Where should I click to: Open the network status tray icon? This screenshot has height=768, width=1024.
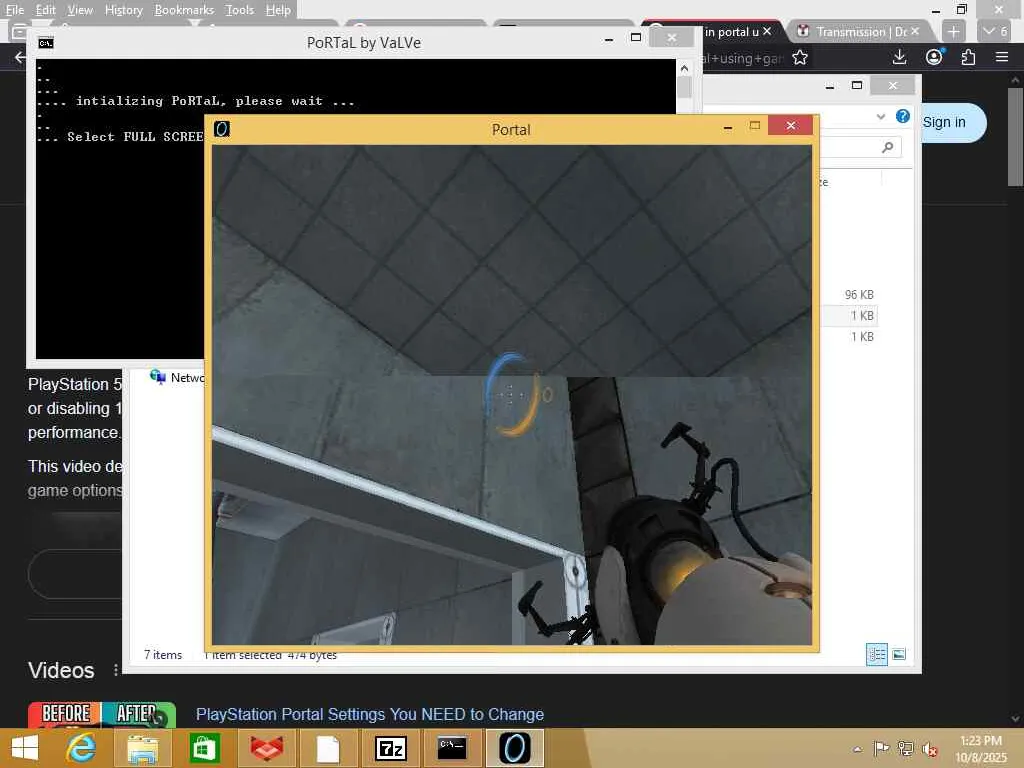click(x=906, y=748)
